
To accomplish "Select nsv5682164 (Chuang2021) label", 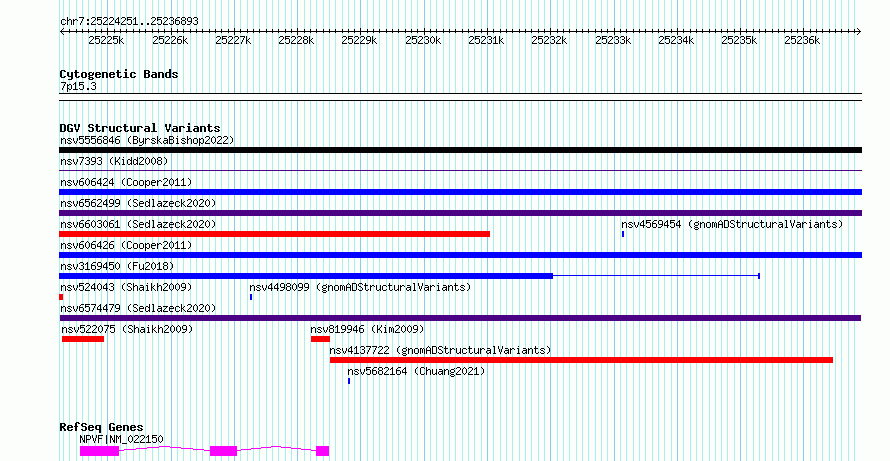I will [x=416, y=371].
